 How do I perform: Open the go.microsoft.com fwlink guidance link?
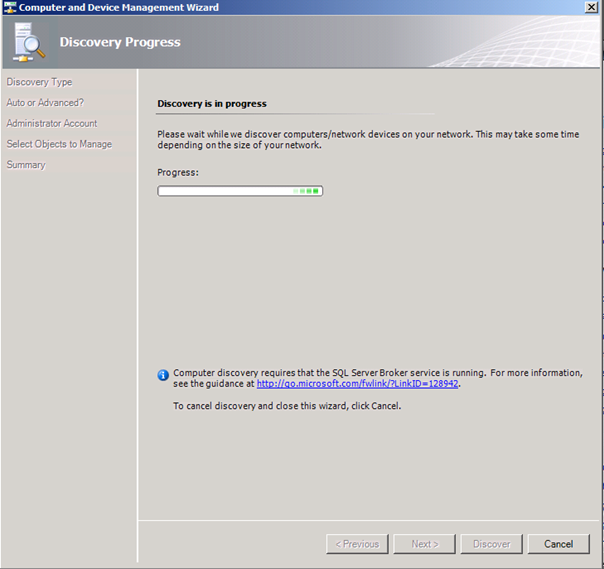(x=357, y=384)
